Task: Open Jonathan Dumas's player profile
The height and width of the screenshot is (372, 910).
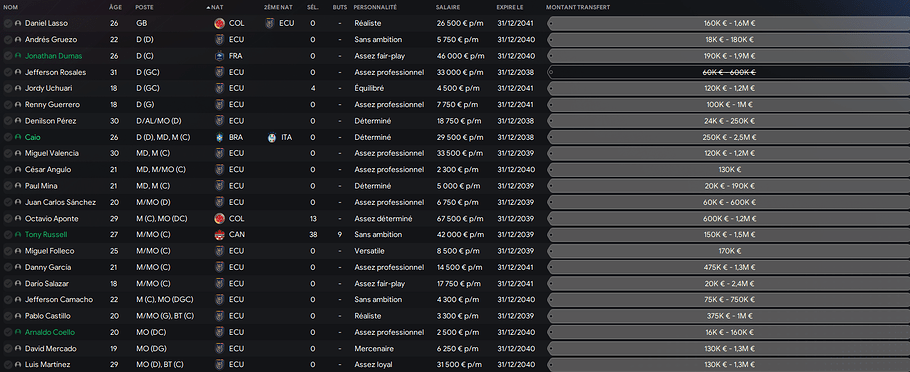Action: (53, 56)
